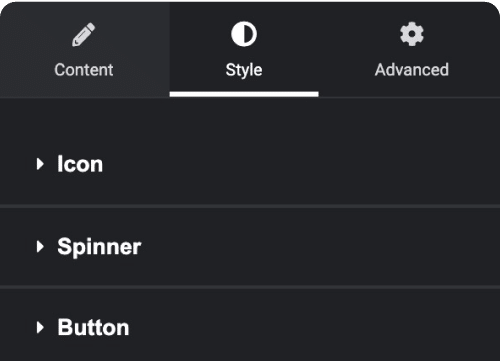Click the pencil icon for Content
Screen dimensions: 500x361
[83, 35]
